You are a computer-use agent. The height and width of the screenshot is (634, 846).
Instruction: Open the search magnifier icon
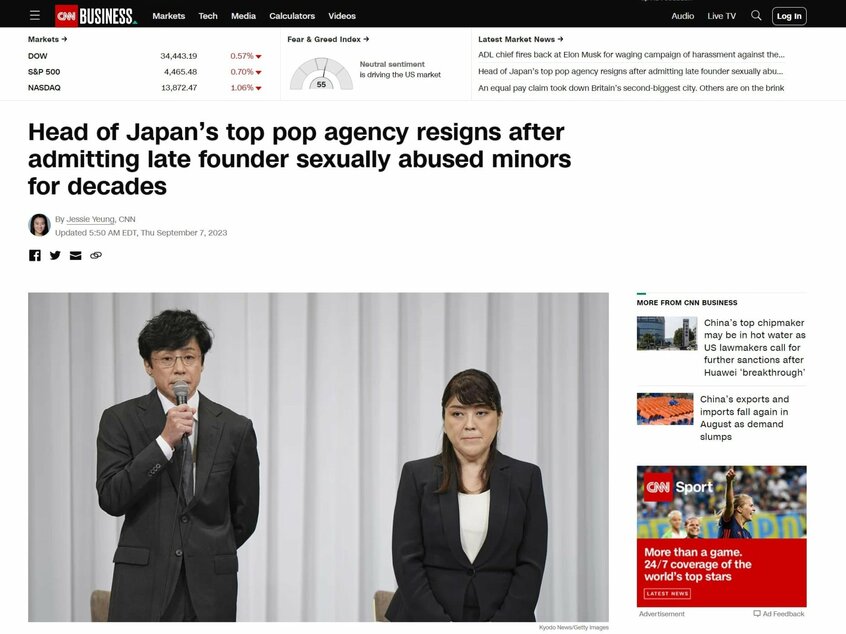pos(756,16)
